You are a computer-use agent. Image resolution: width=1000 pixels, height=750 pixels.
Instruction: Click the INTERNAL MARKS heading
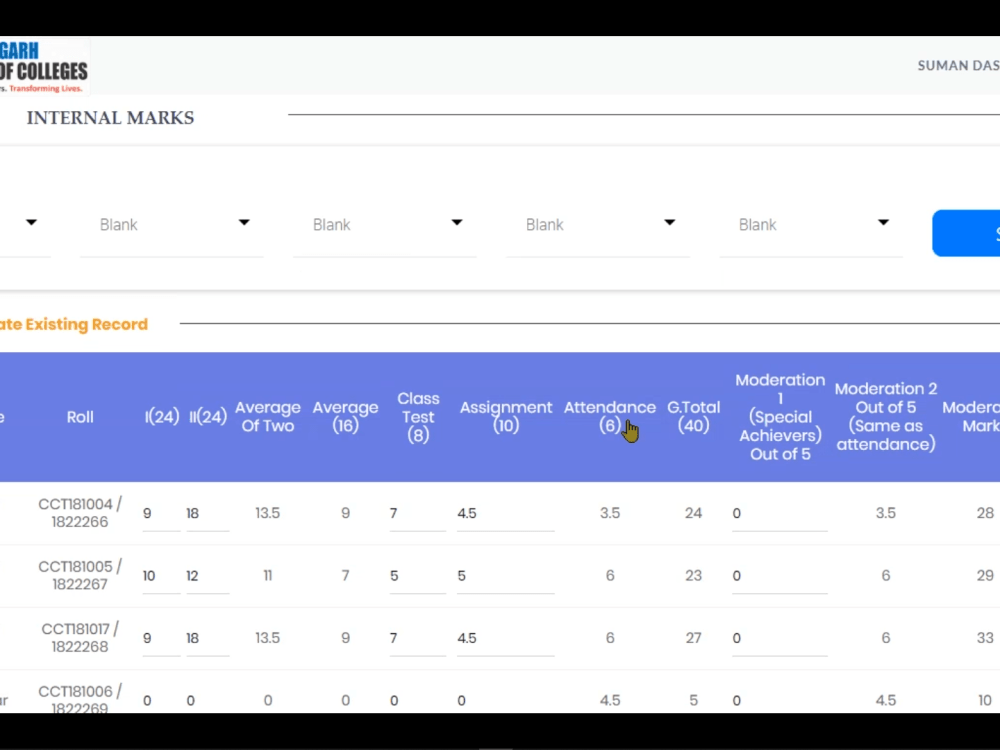tap(110, 117)
